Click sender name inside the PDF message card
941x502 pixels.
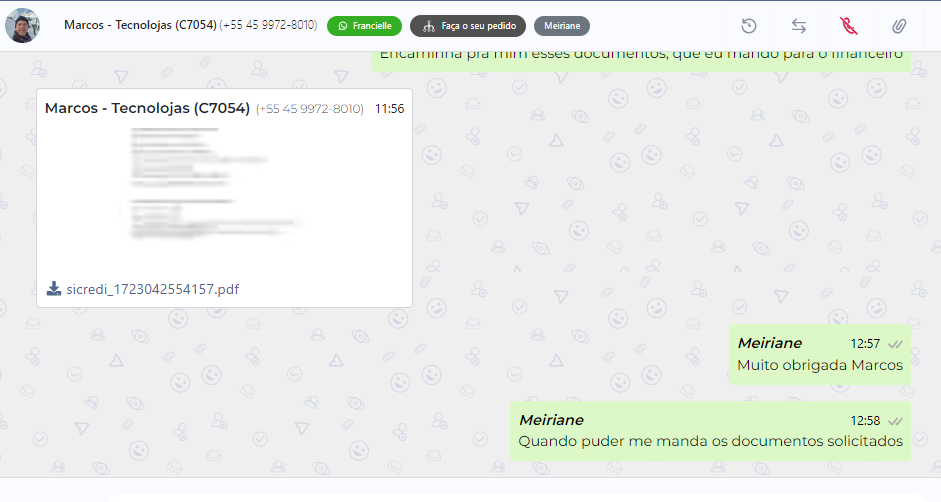[x=147, y=108]
